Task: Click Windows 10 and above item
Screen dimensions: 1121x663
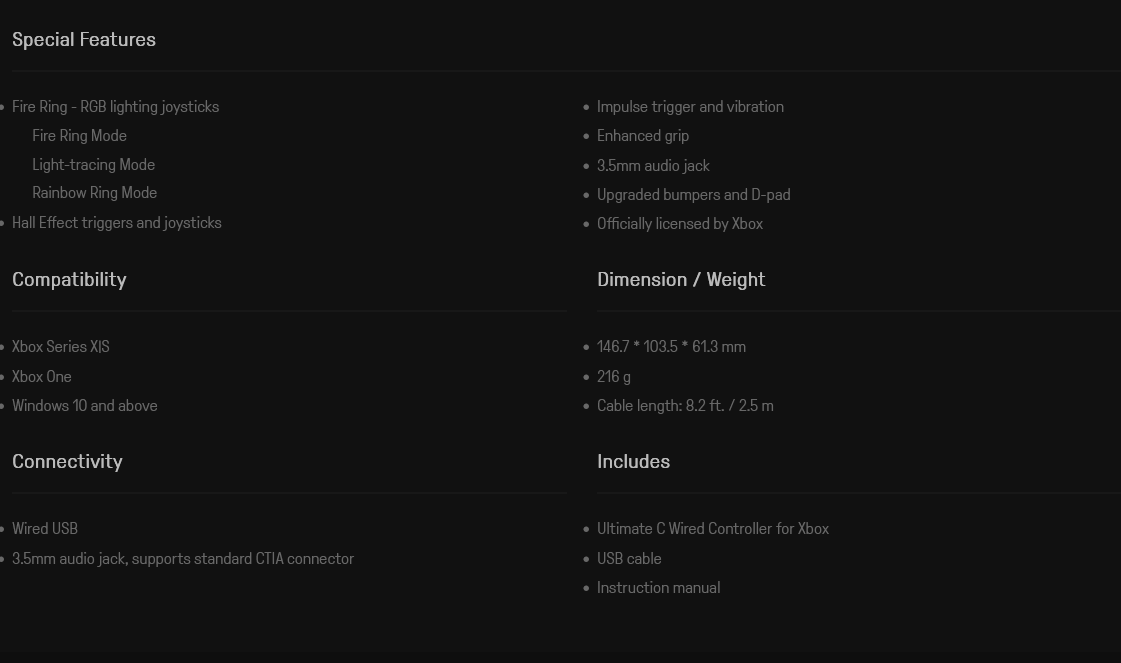Action: point(85,406)
